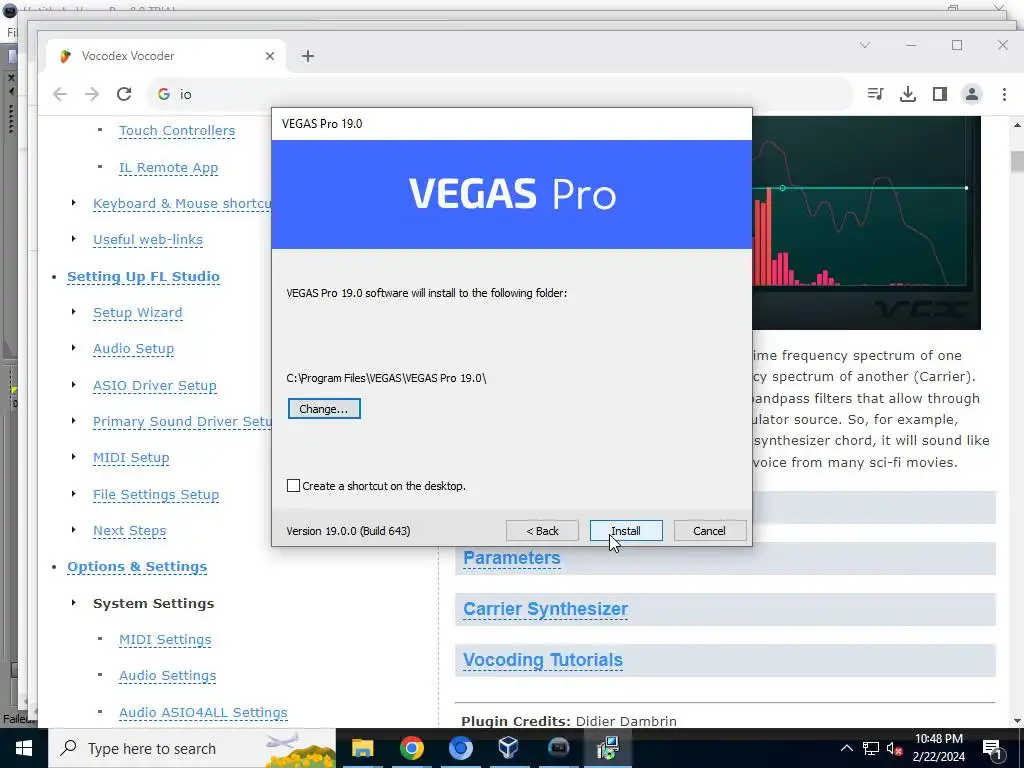Open the Audio Settings link

[x=168, y=676]
